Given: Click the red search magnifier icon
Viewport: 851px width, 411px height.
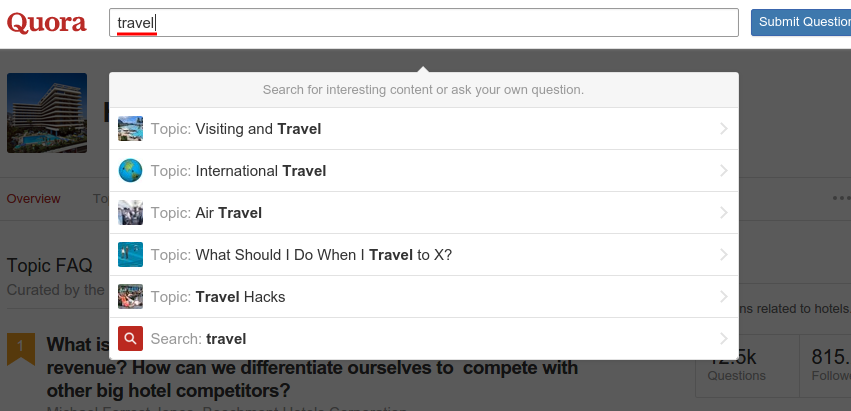Looking at the screenshot, I should point(130,339).
